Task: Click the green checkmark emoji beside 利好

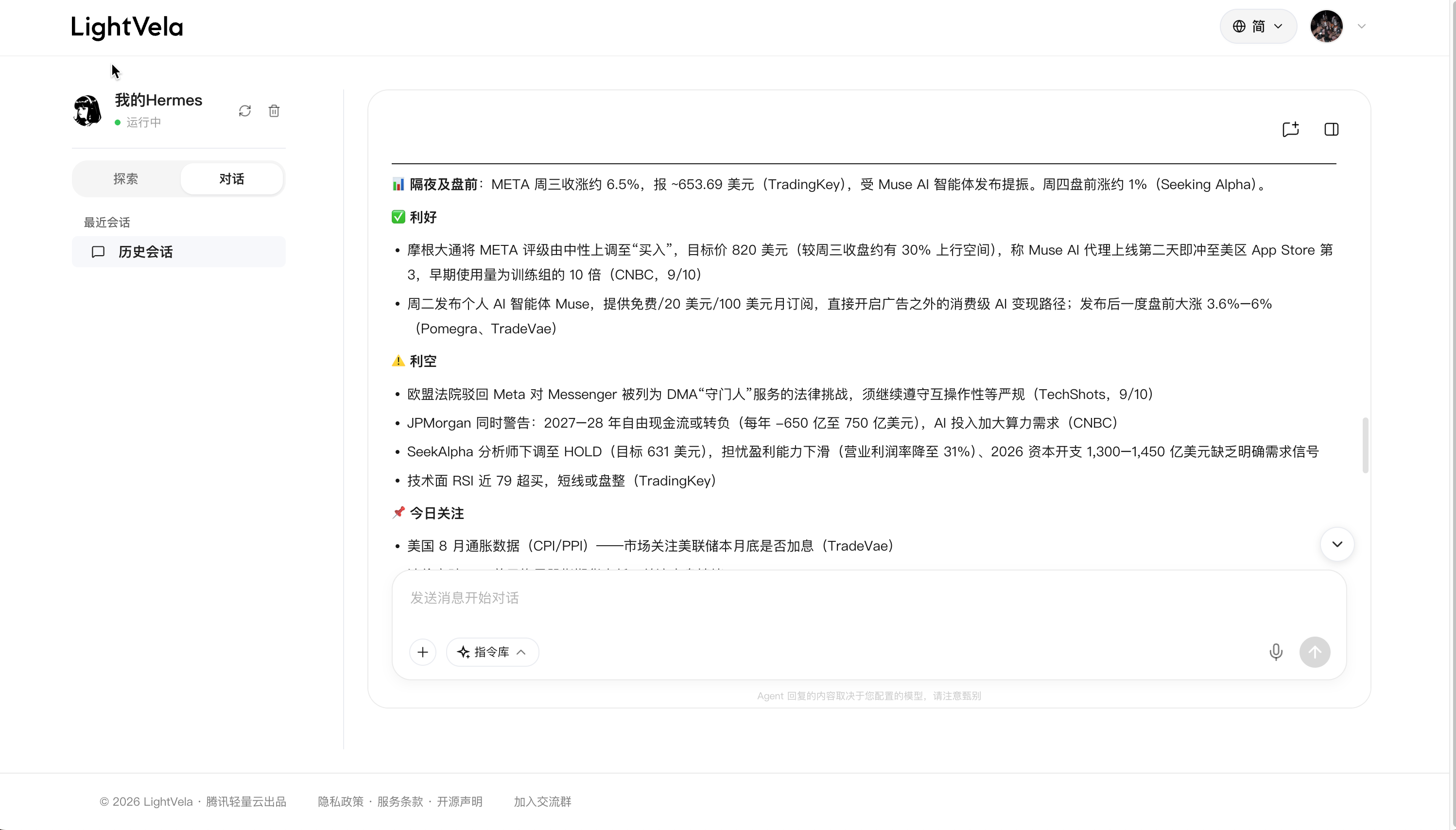Action: (398, 217)
